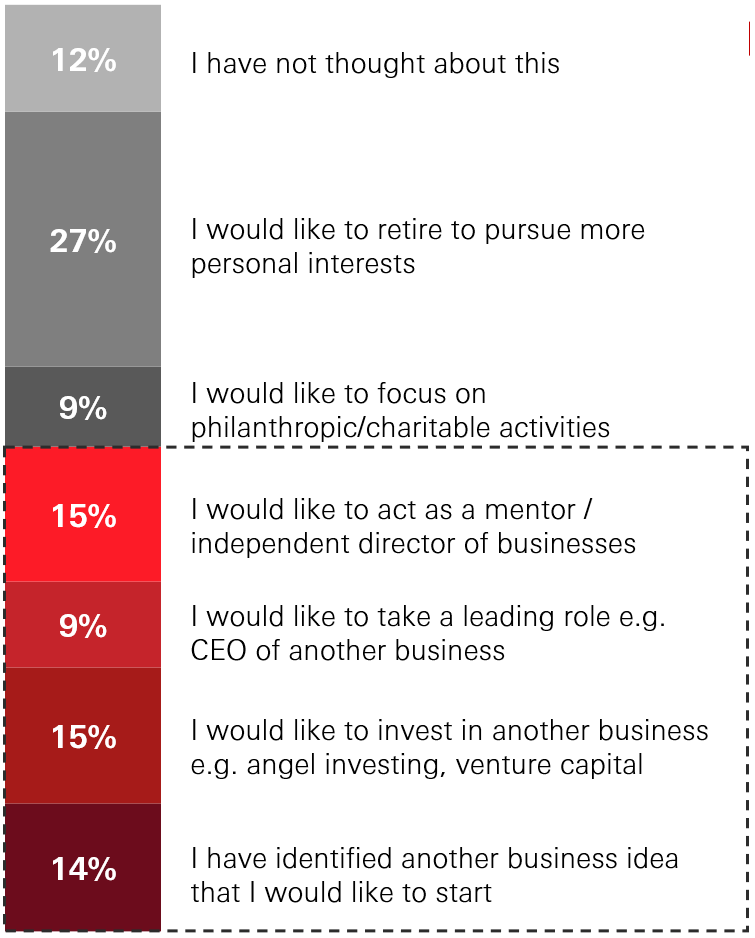755x938 pixels.
Task: Click the "14%" percentage text
Action: pos(83,869)
